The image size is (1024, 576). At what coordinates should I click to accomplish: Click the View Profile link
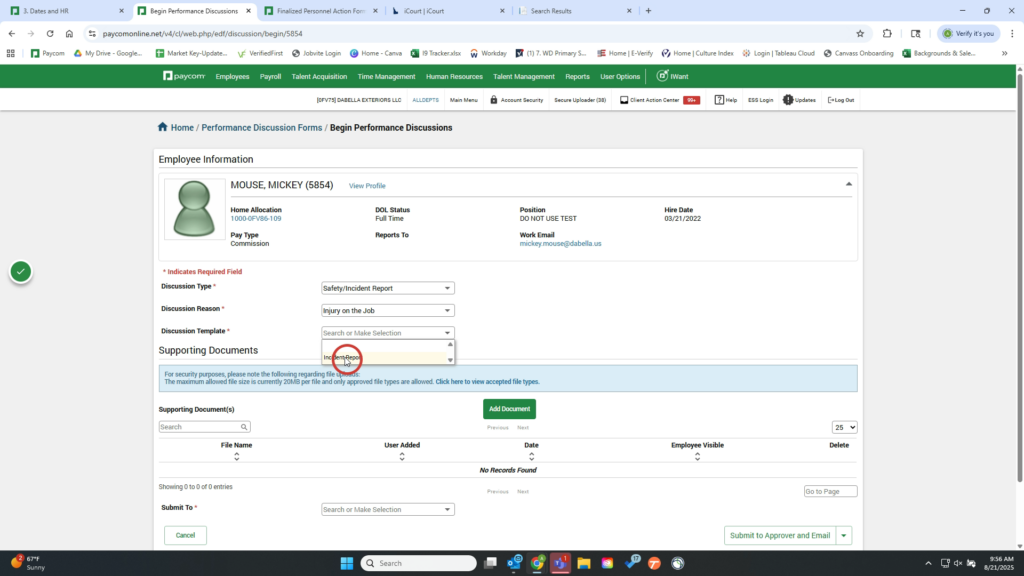[x=366, y=186]
